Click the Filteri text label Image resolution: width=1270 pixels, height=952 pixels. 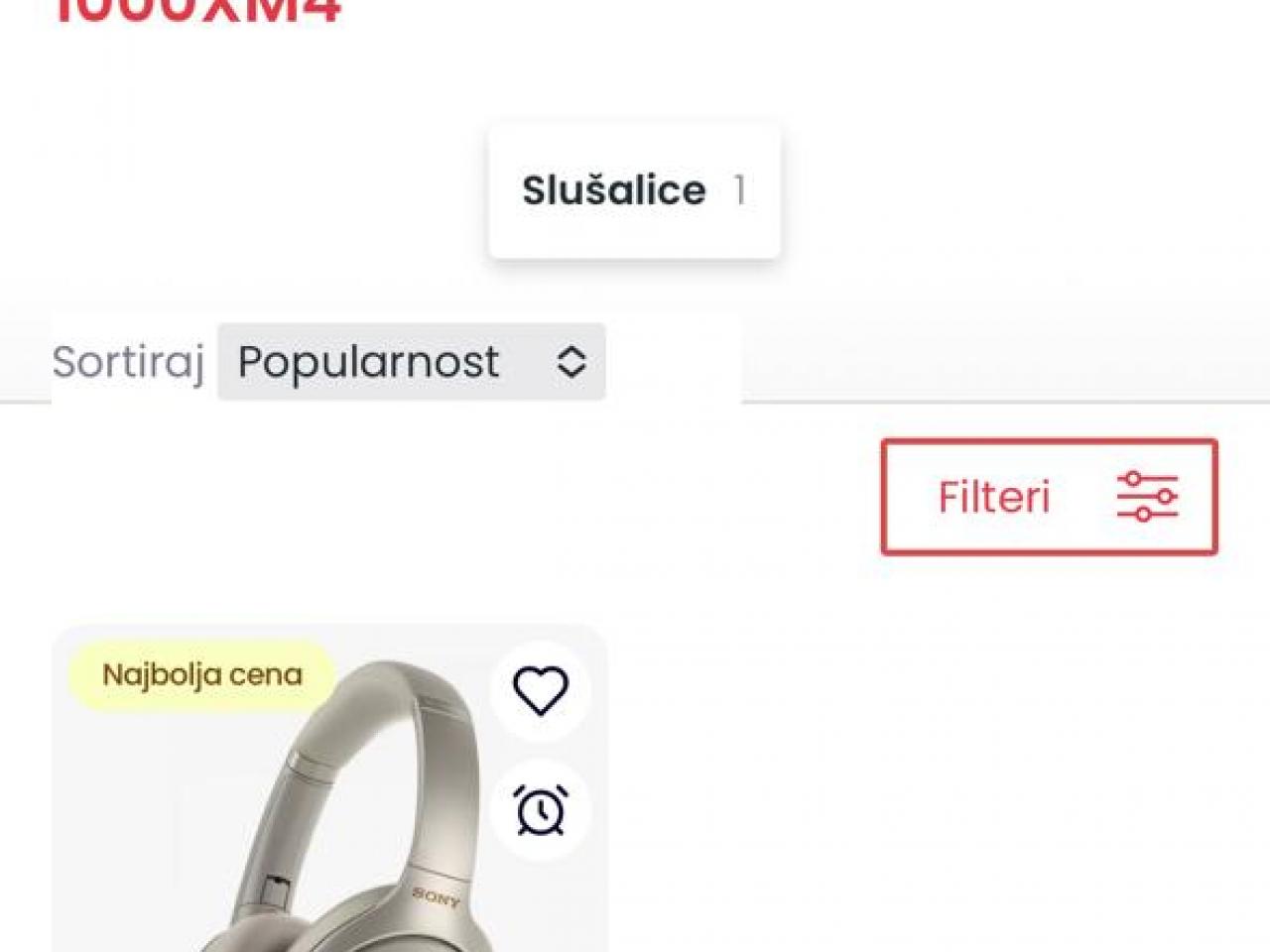click(x=994, y=497)
